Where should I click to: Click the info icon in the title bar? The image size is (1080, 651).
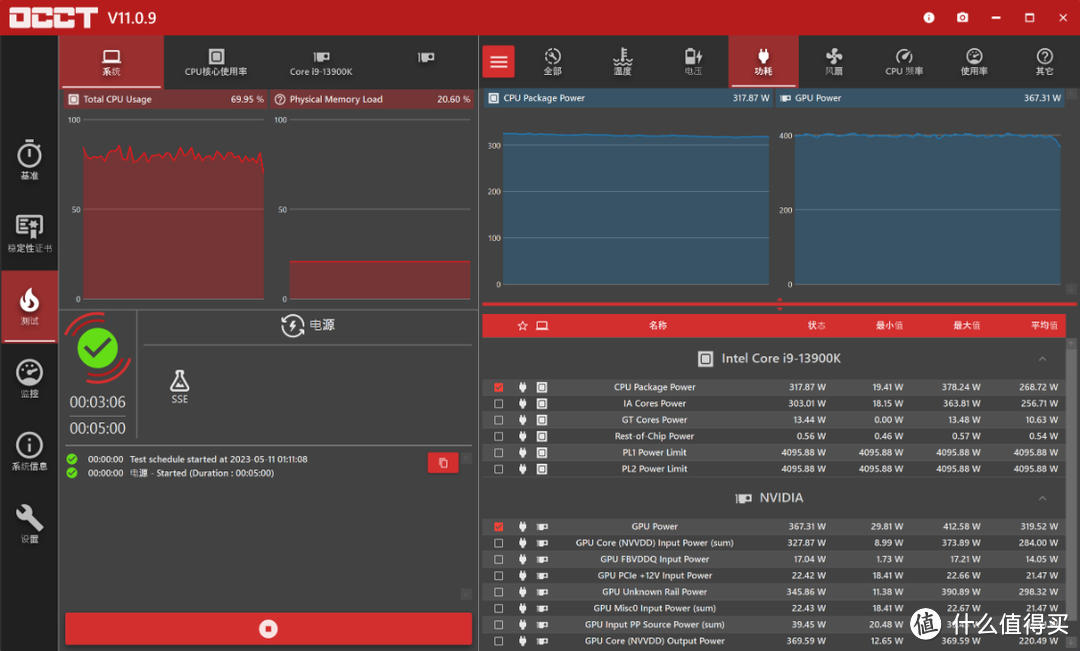click(x=928, y=17)
